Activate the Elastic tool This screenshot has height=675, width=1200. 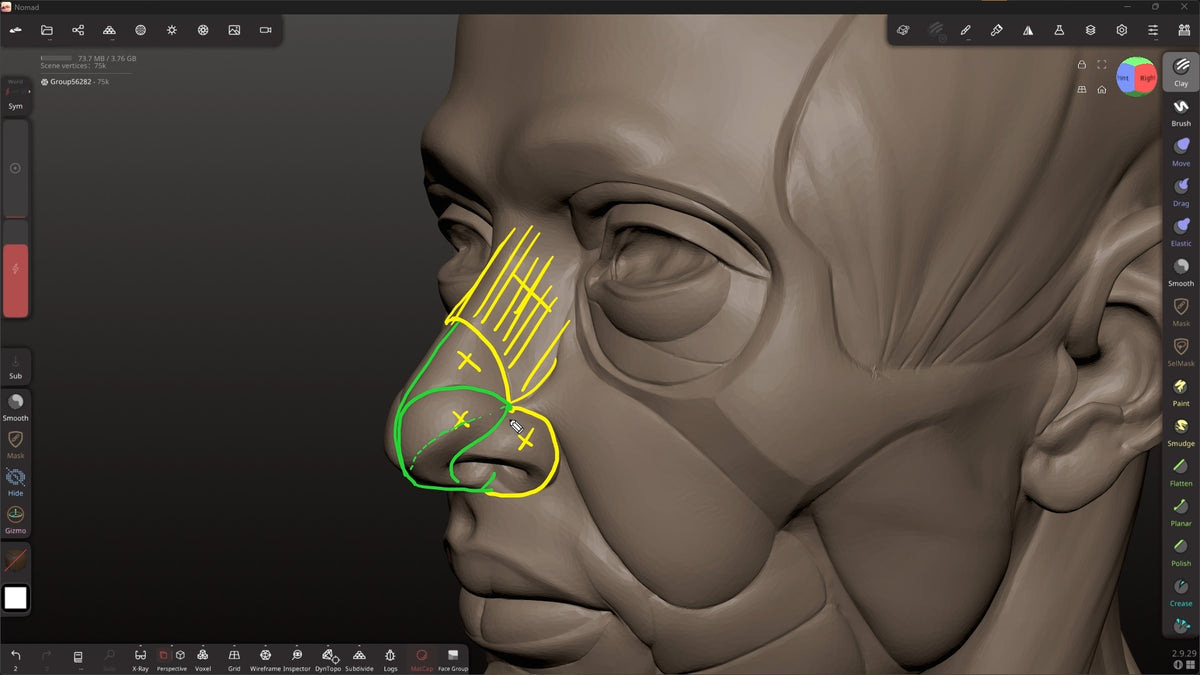click(x=1181, y=231)
